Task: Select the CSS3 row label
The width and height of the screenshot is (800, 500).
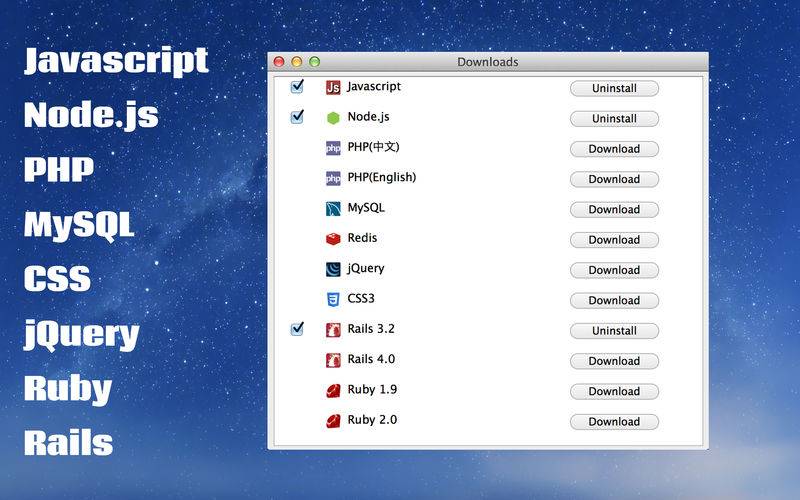Action: 361,298
